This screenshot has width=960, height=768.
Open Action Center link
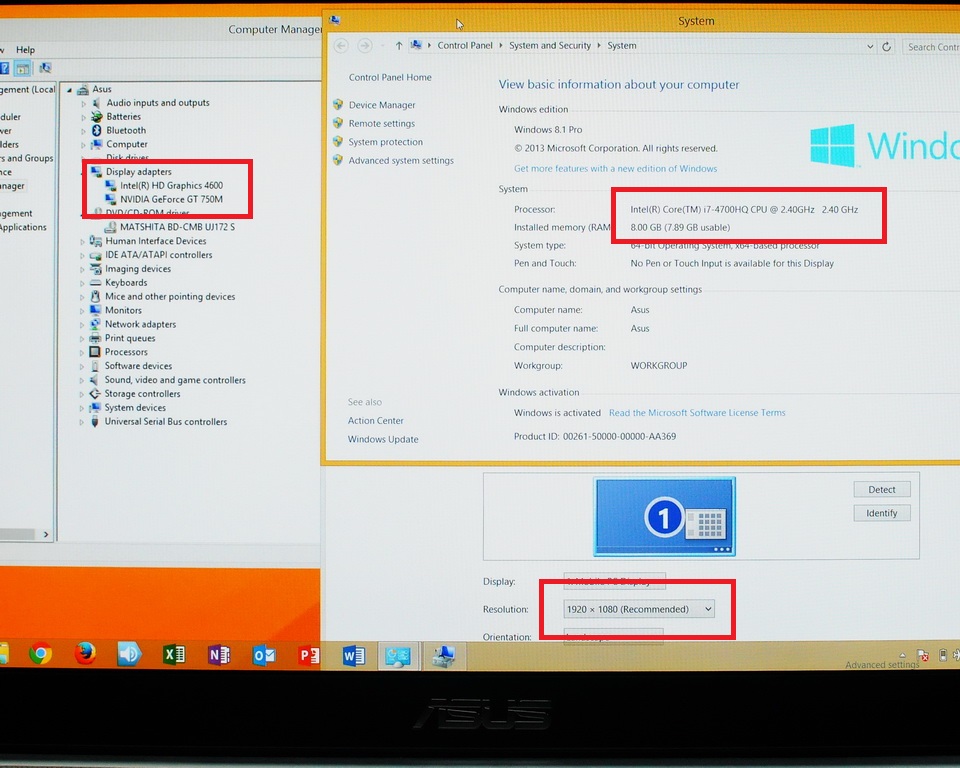[x=375, y=421]
